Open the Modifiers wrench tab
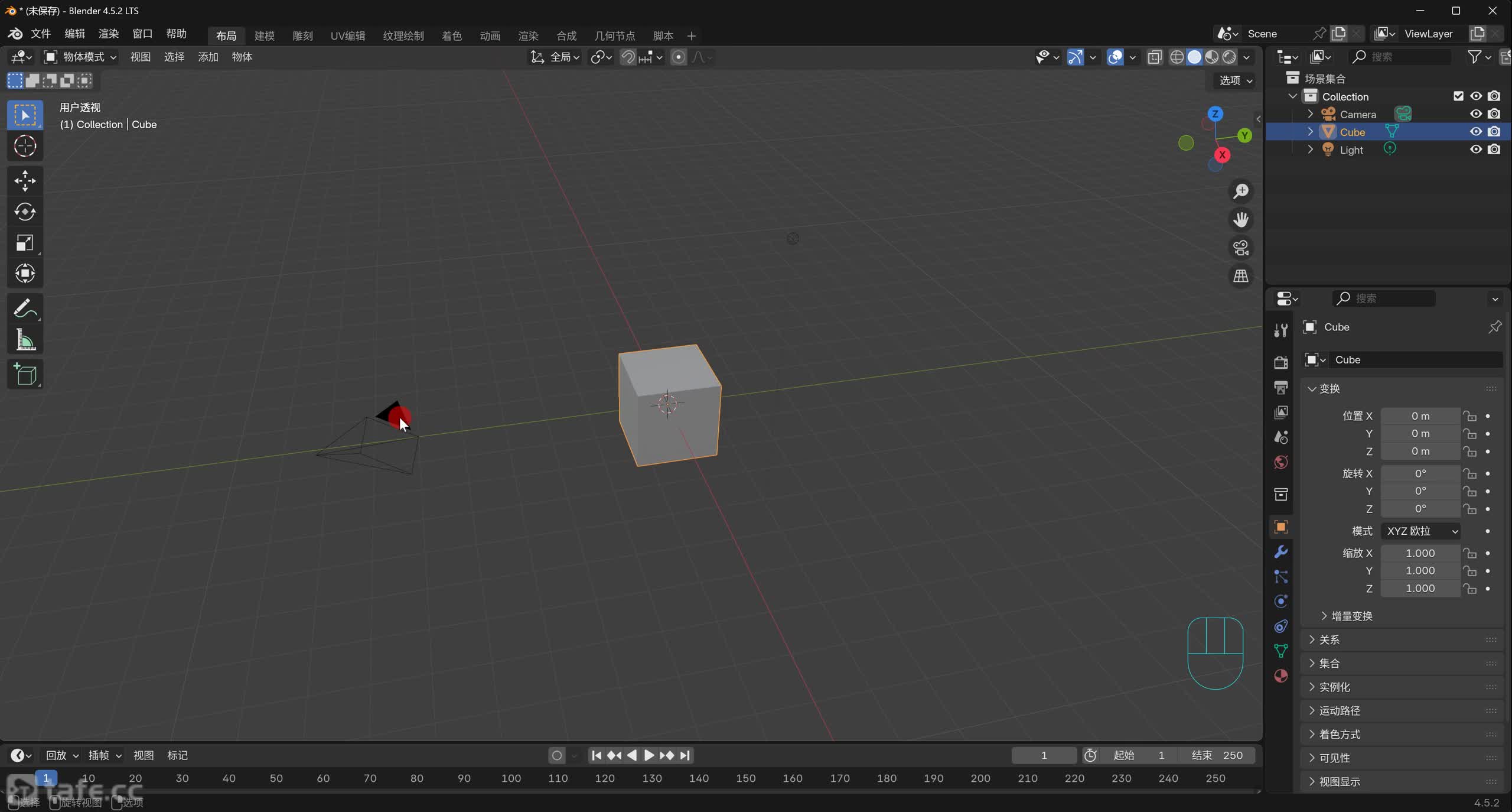The width and height of the screenshot is (1512, 812). click(x=1280, y=552)
